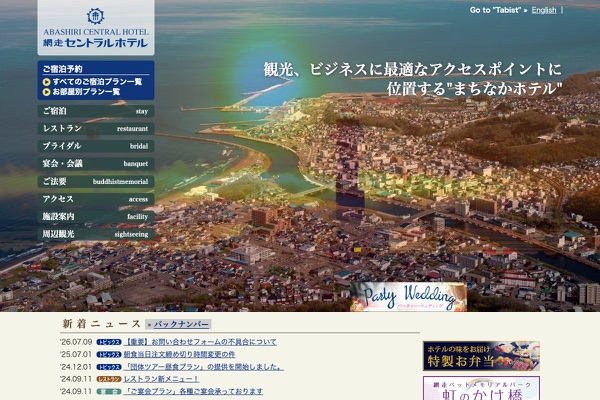Click the green 宴会 tag

pyautogui.click(x=109, y=392)
